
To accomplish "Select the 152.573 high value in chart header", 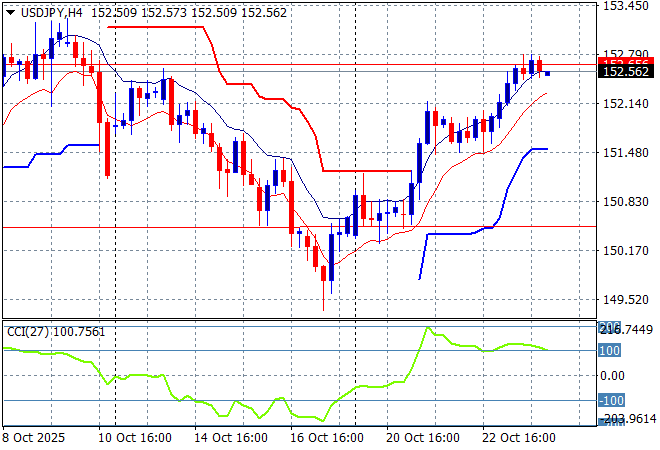I will (x=164, y=13).
